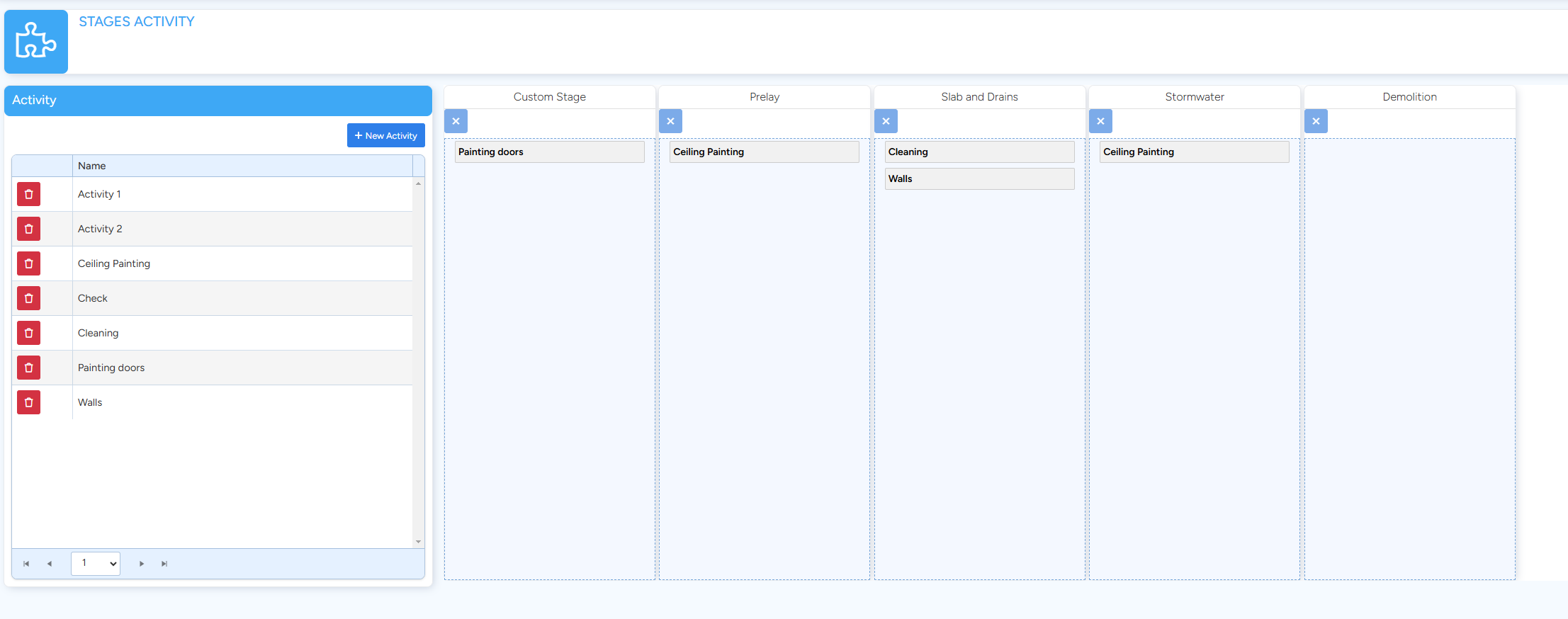Delete Activity 1 using its trash icon
The height and width of the screenshot is (619, 1568).
tap(28, 194)
